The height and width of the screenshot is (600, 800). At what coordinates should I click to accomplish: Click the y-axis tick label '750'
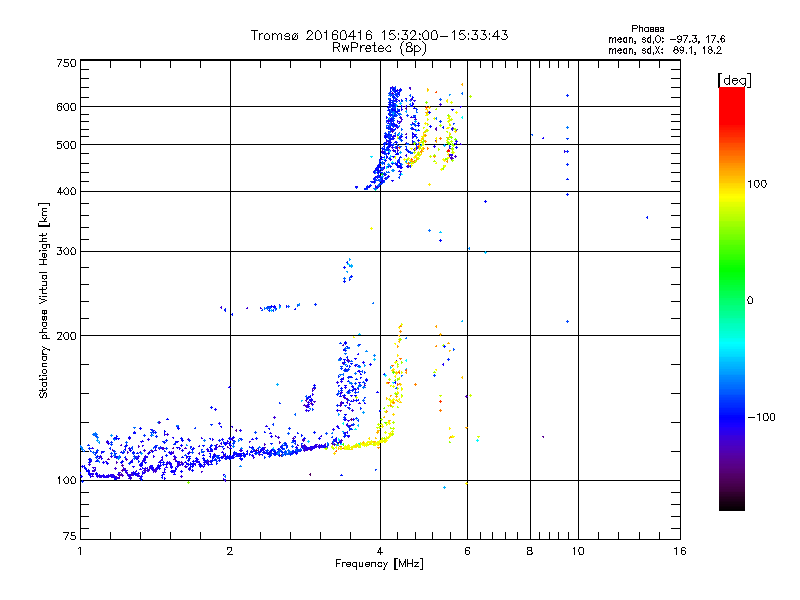pyautogui.click(x=67, y=63)
